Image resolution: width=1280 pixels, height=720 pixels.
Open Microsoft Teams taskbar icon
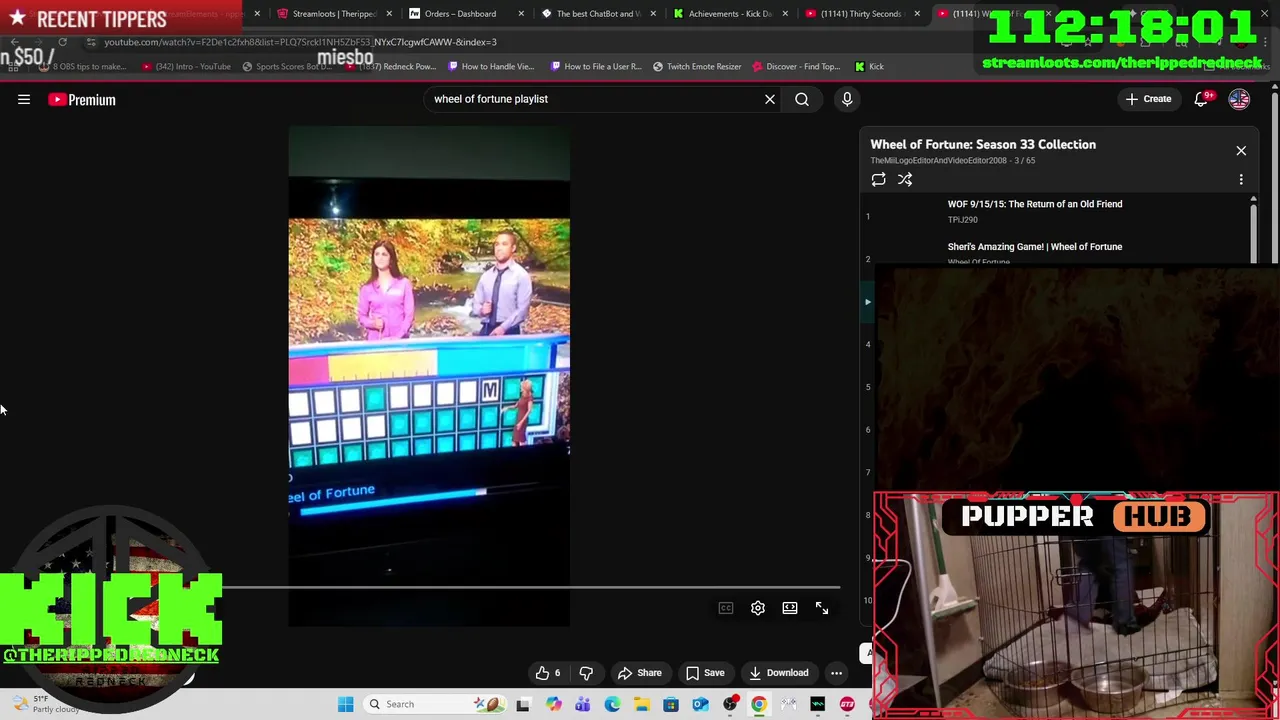(x=582, y=704)
